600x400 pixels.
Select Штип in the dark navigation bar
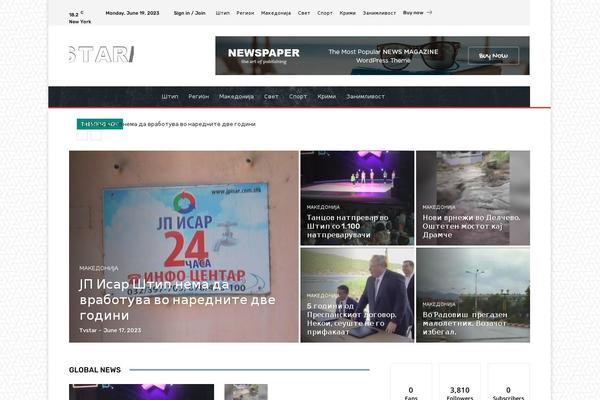(x=170, y=97)
